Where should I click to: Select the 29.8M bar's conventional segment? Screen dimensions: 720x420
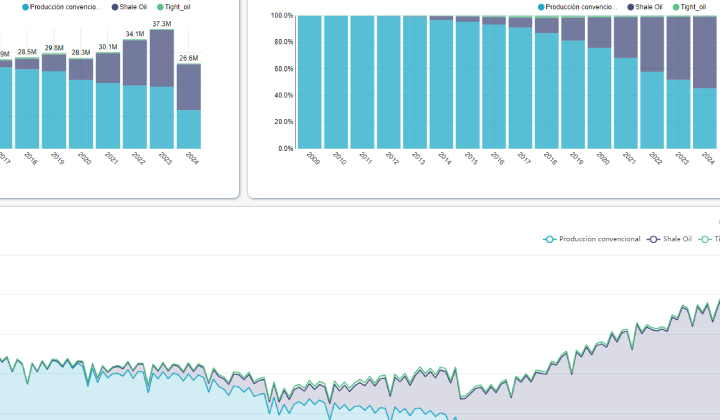(x=54, y=110)
